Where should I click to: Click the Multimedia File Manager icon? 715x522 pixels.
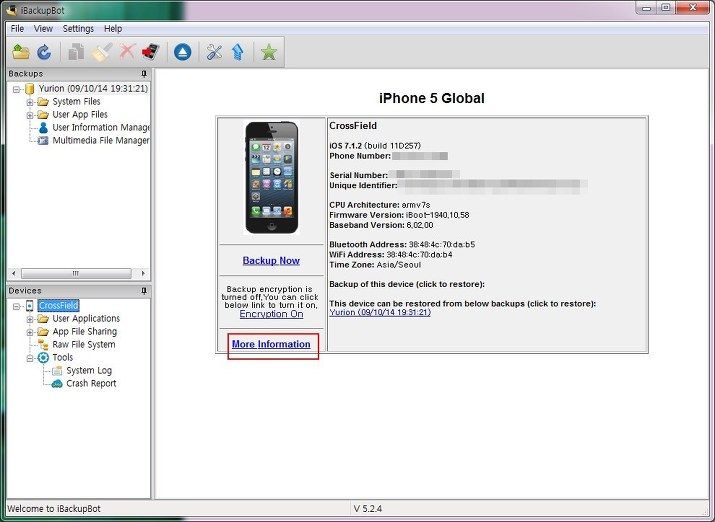point(43,140)
